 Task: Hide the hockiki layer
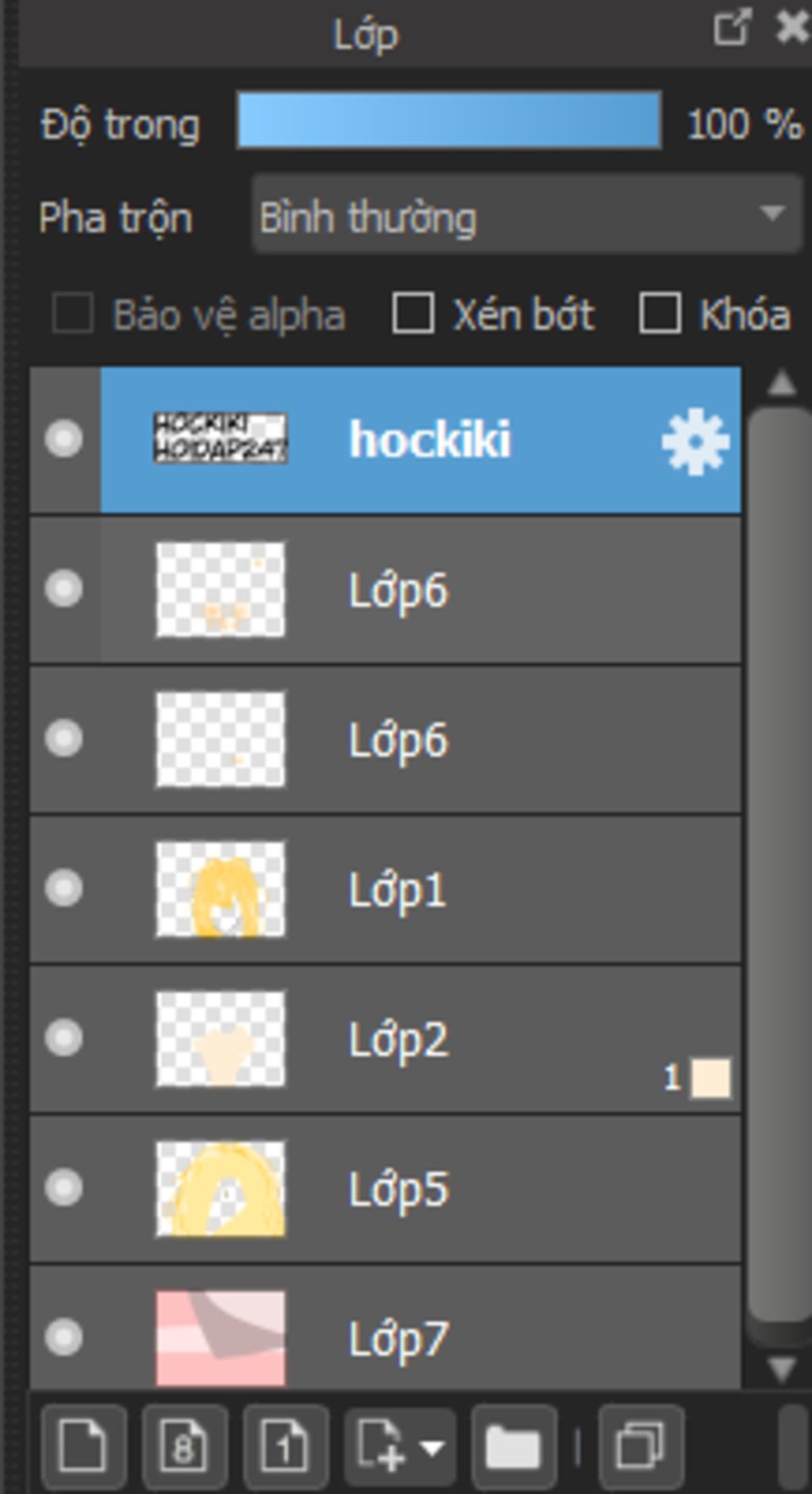pos(64,439)
